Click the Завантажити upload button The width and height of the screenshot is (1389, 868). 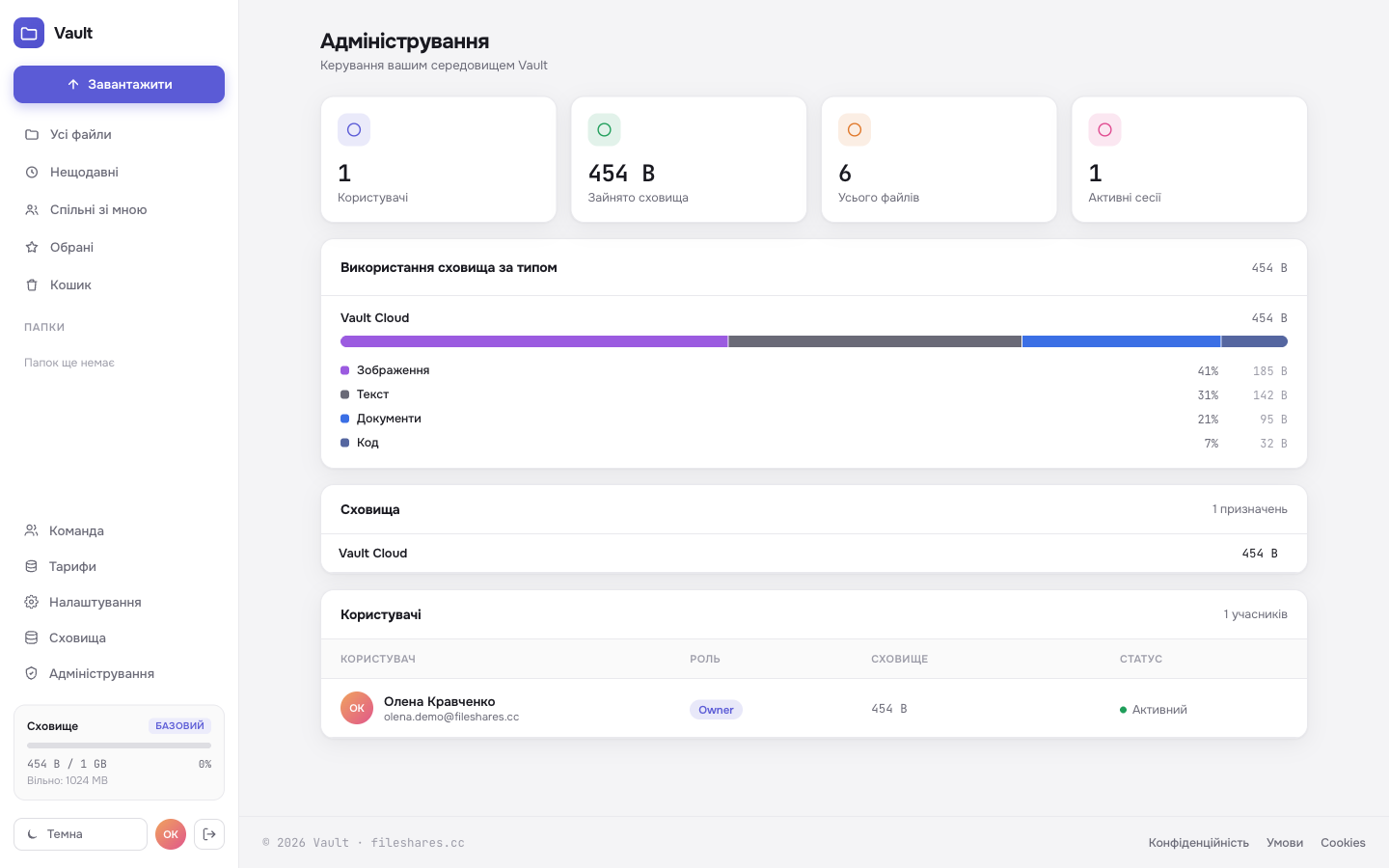pos(119,84)
